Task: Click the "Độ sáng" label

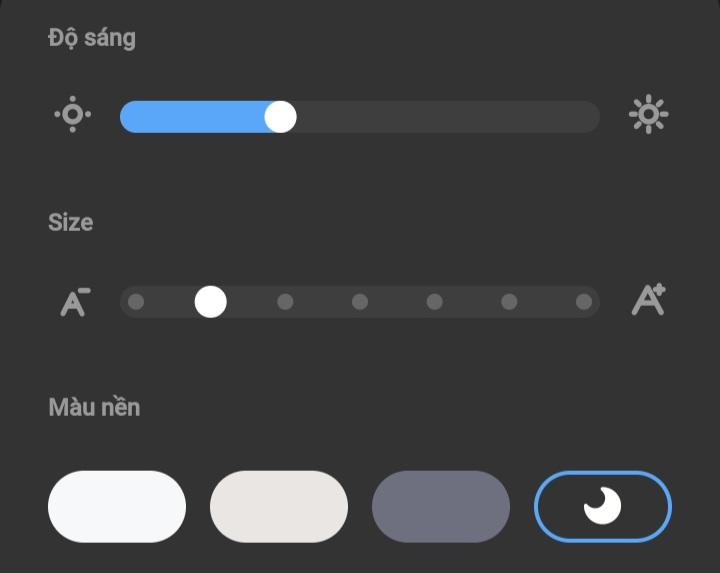Action: pyautogui.click(x=92, y=38)
